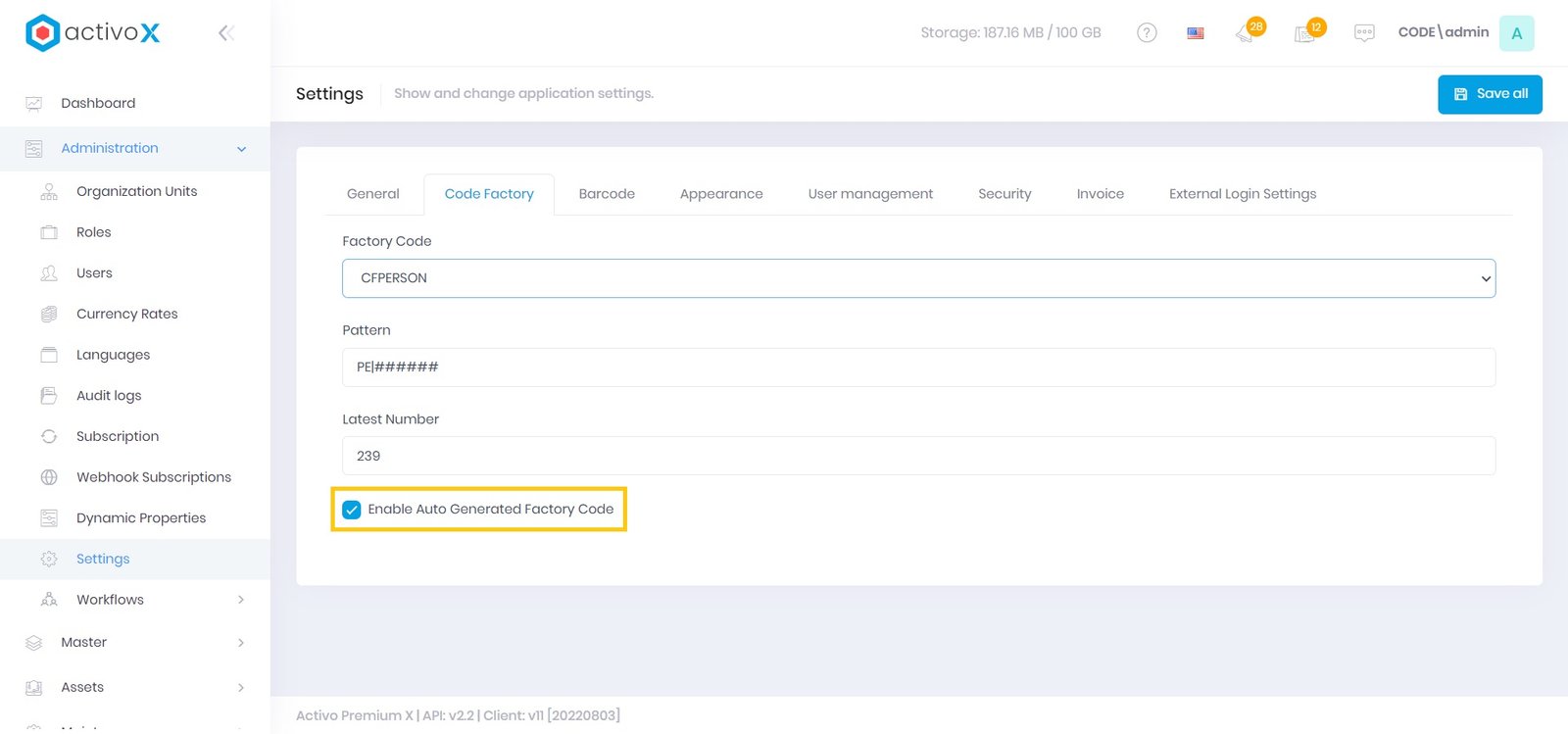The height and width of the screenshot is (734, 1568).
Task: Open the chat messages icon
Action: click(1364, 33)
